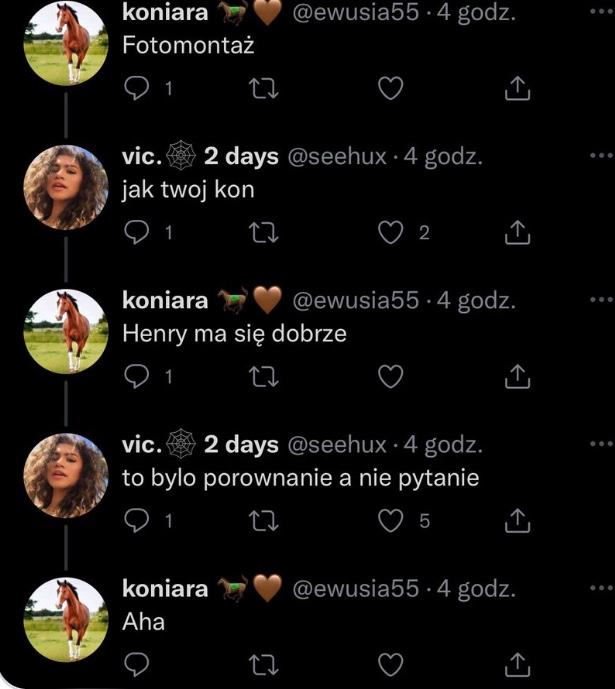Viewport: 615px width, 689px height.
Task: Share the "Henry ma się dobrze" tweet
Action: 516,376
